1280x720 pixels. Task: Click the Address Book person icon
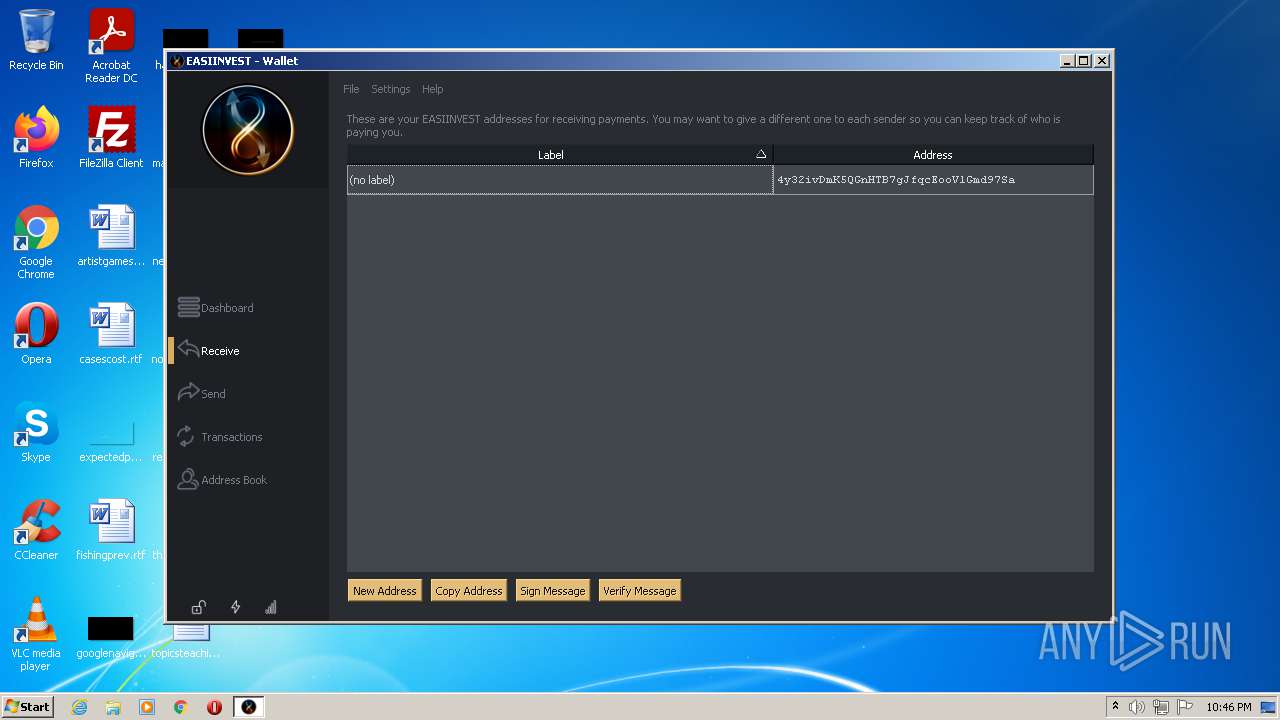coord(187,479)
